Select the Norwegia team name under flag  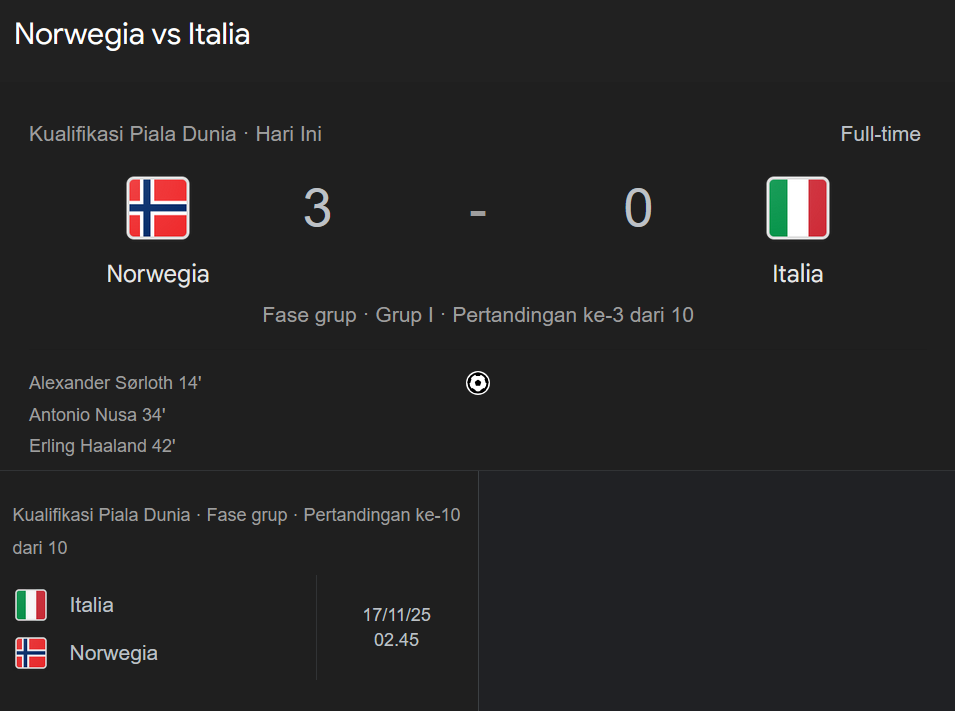[x=158, y=274]
